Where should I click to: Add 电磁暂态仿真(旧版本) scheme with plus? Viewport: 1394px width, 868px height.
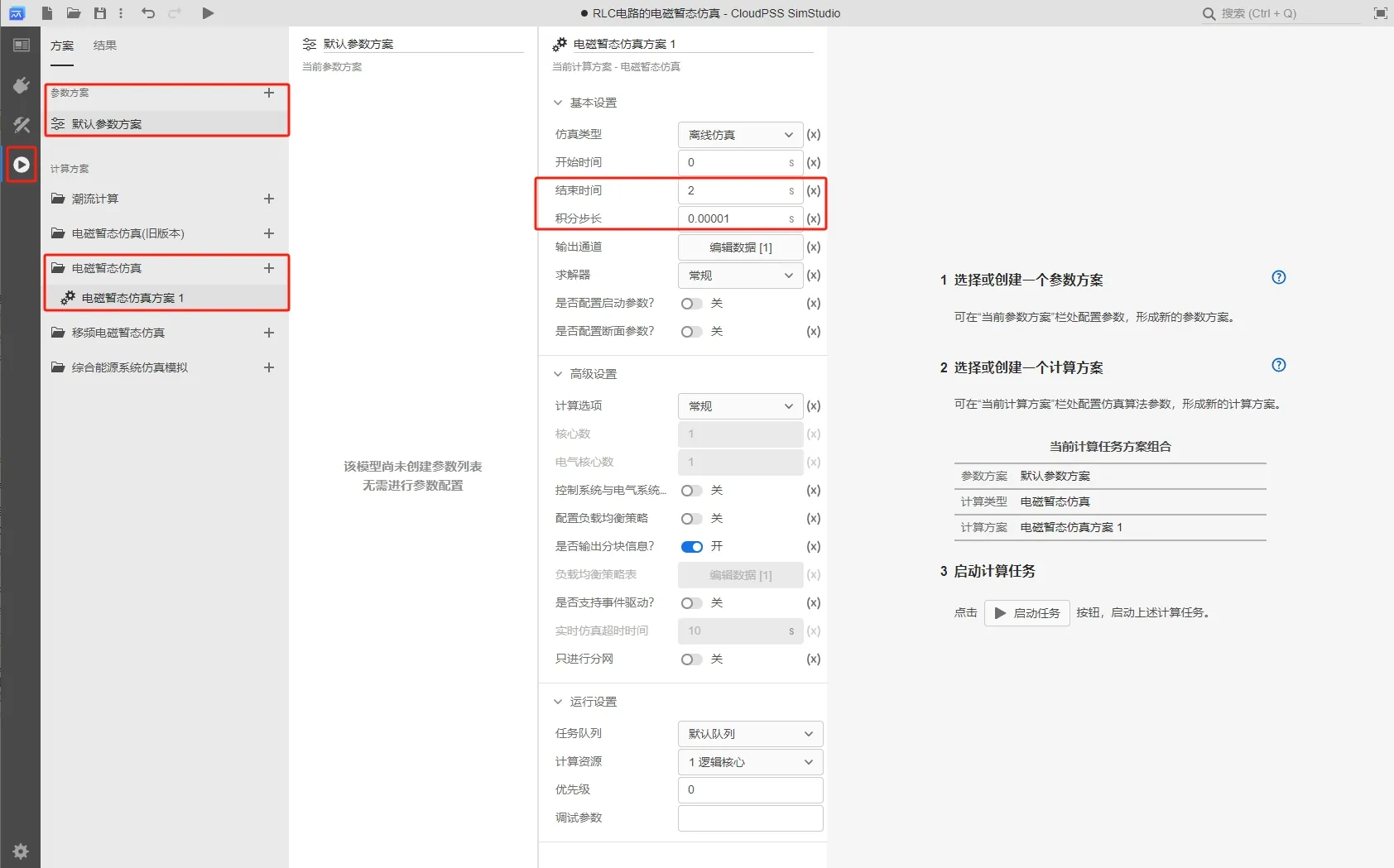pyautogui.click(x=269, y=233)
